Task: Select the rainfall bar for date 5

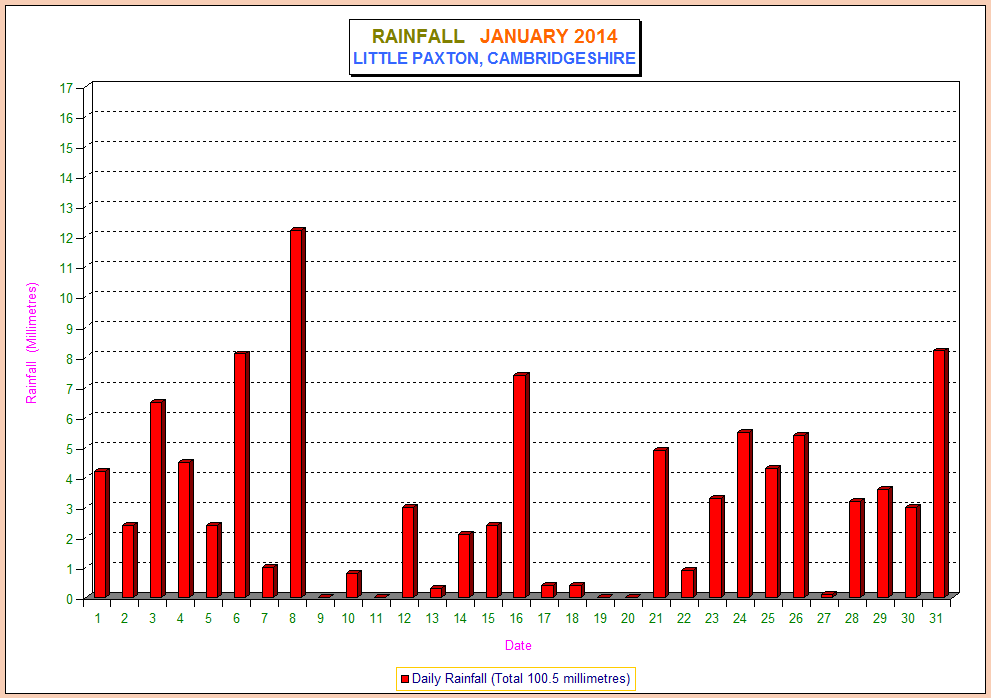Action: pyautogui.click(x=214, y=560)
